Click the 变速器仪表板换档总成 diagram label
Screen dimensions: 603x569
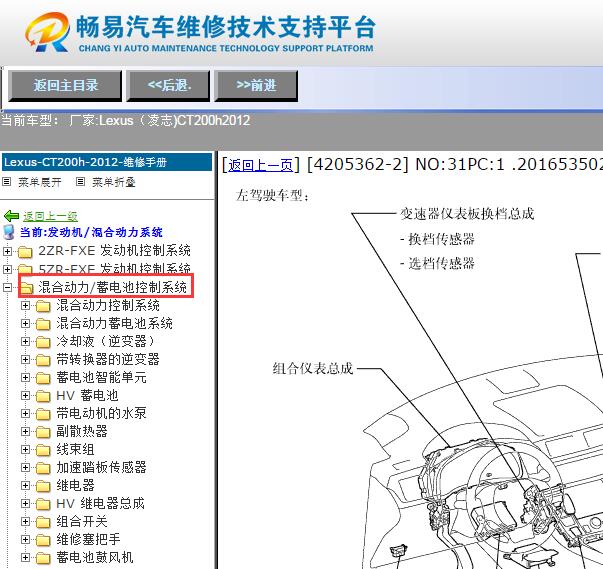point(467,213)
